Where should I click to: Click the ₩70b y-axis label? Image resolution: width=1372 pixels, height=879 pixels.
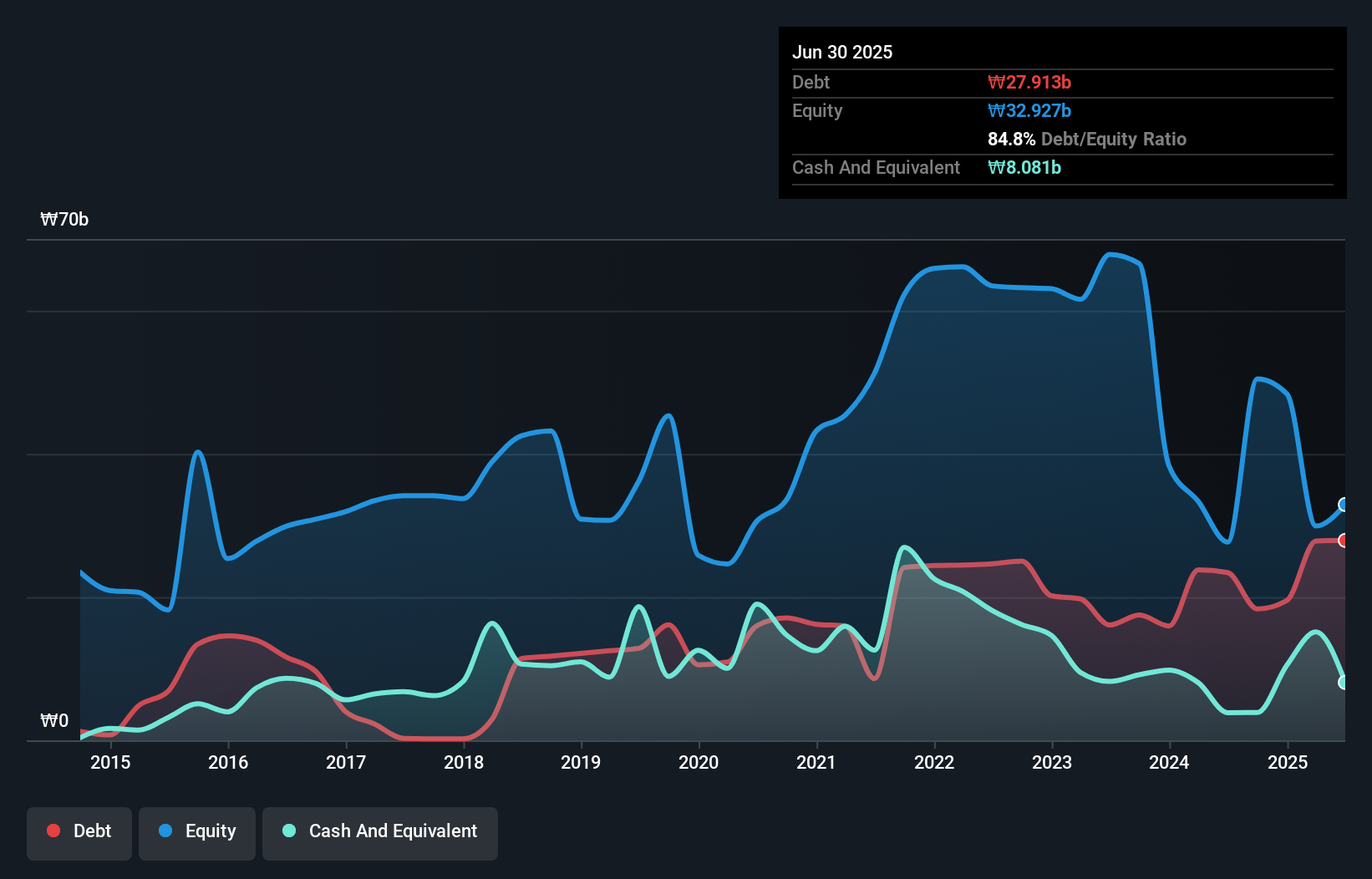point(64,220)
